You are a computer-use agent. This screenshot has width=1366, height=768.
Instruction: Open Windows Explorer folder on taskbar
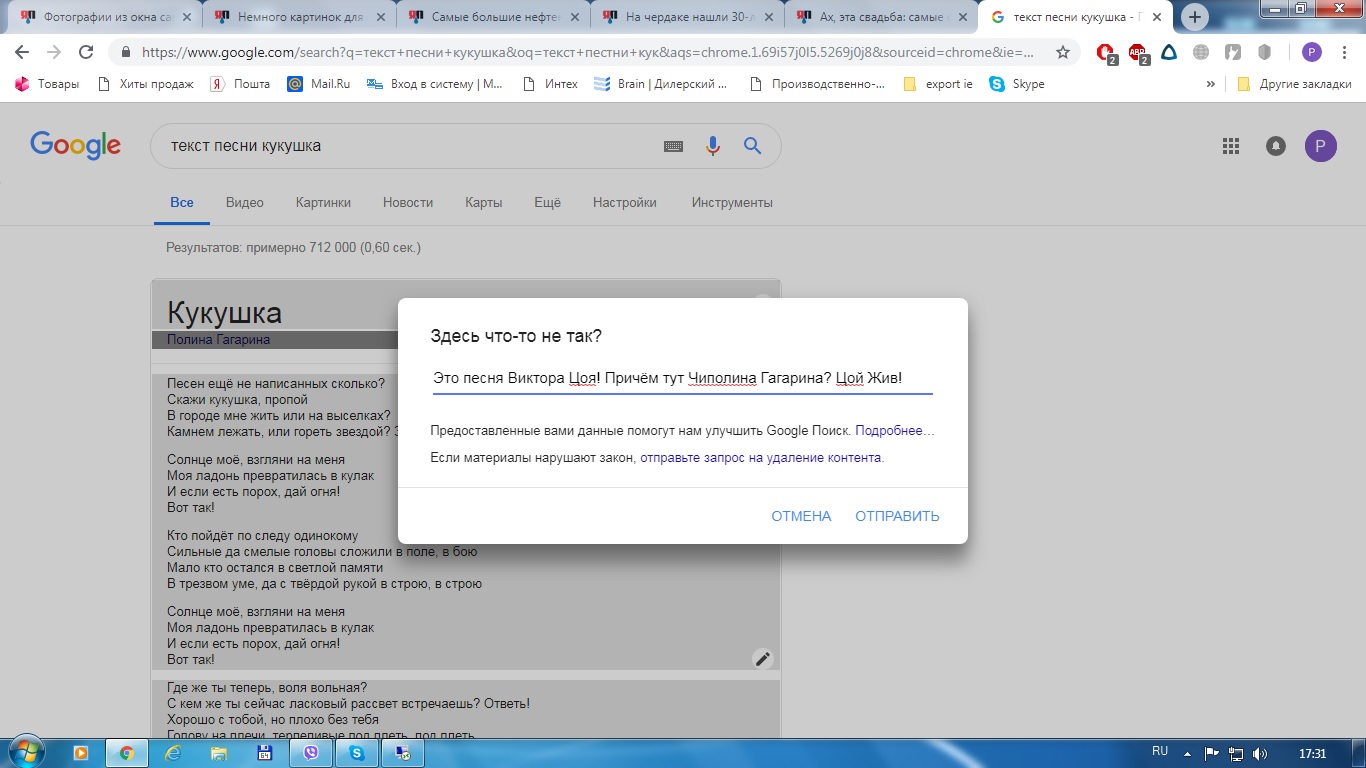(218, 753)
